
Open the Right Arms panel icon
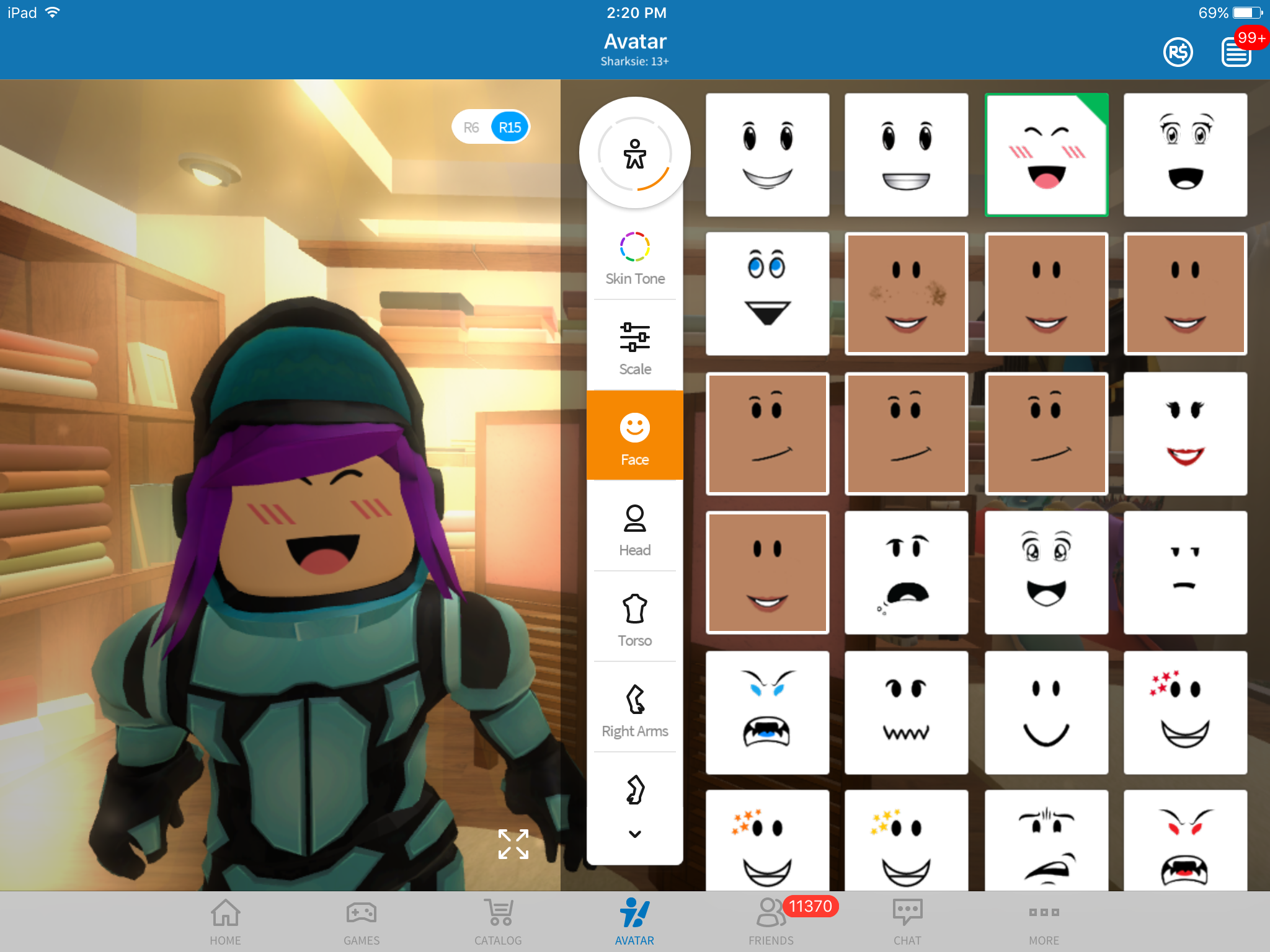635,709
